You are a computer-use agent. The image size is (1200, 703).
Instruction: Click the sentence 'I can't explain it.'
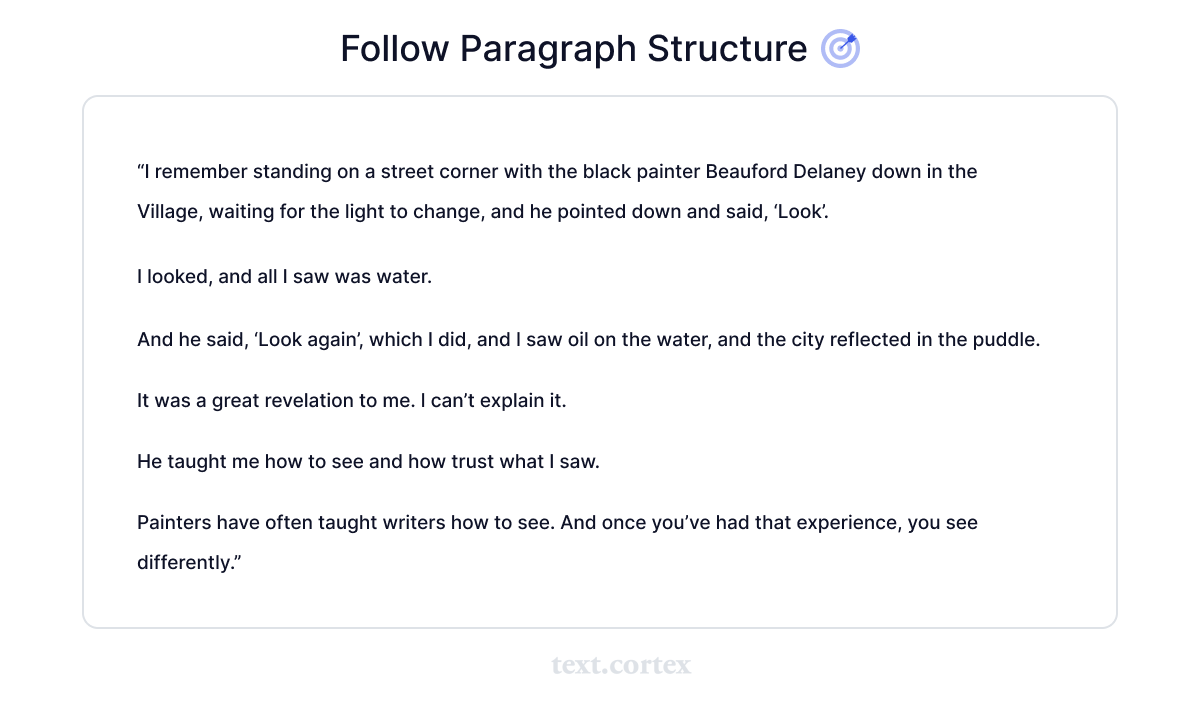coord(494,402)
